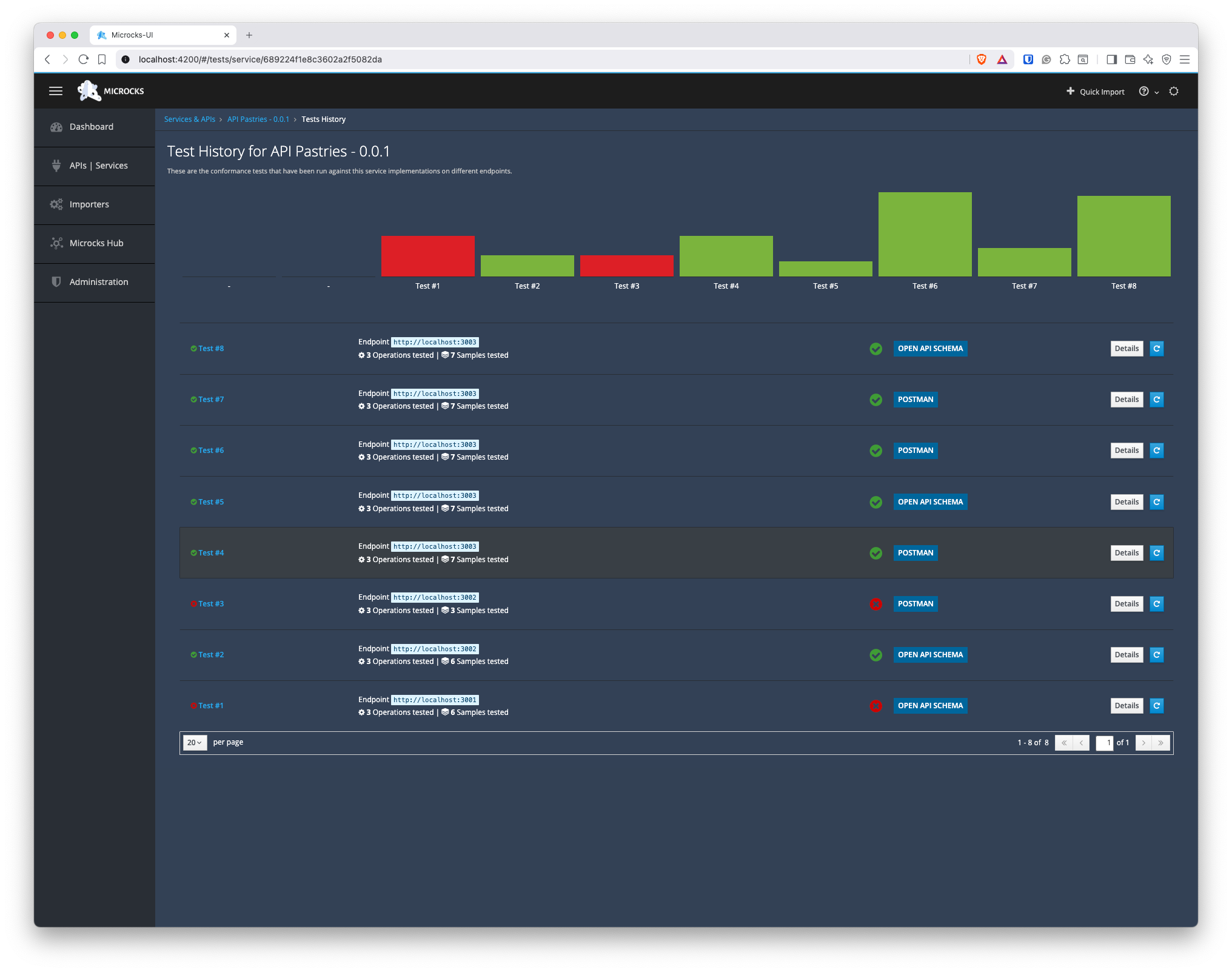Go to last page arrow in pagination
Viewport: 1232px width, 972px height.
click(x=1160, y=743)
